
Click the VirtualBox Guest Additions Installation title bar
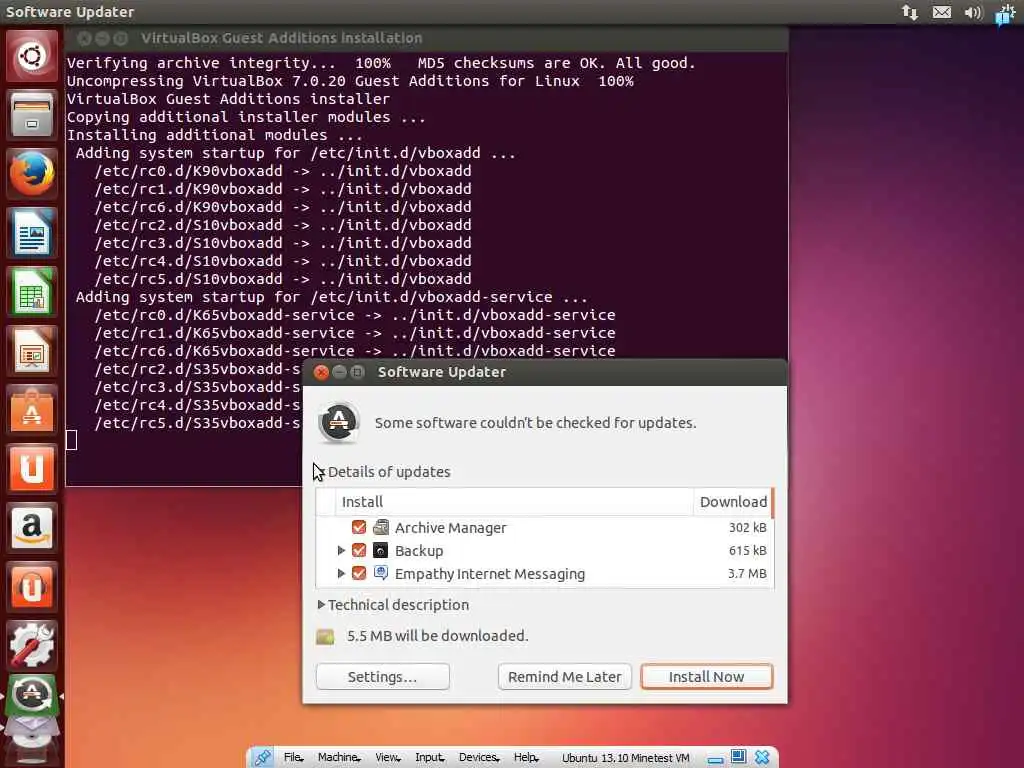pos(426,38)
